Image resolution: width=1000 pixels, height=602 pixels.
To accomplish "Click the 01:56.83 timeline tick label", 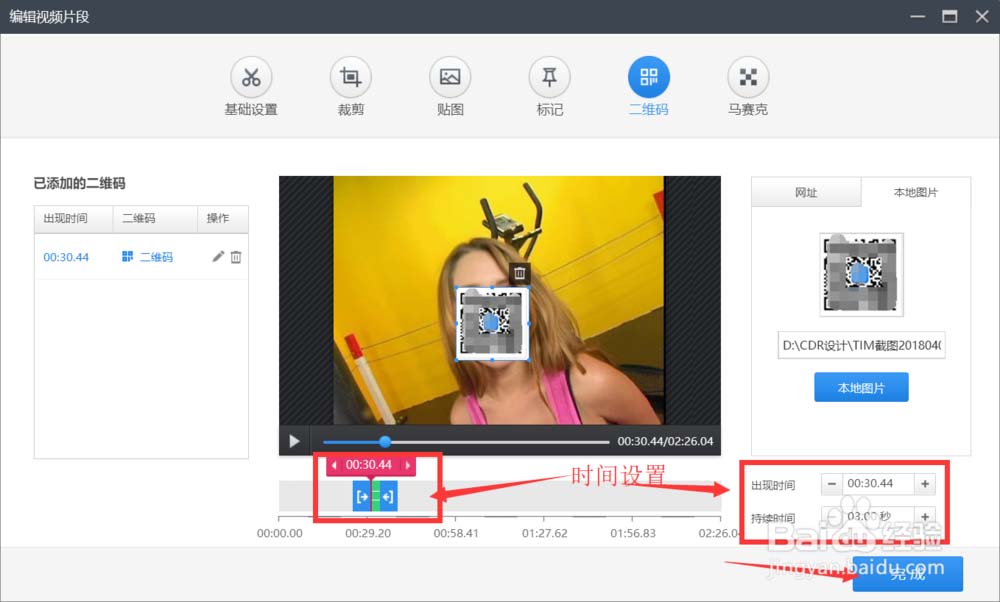I will (633, 533).
